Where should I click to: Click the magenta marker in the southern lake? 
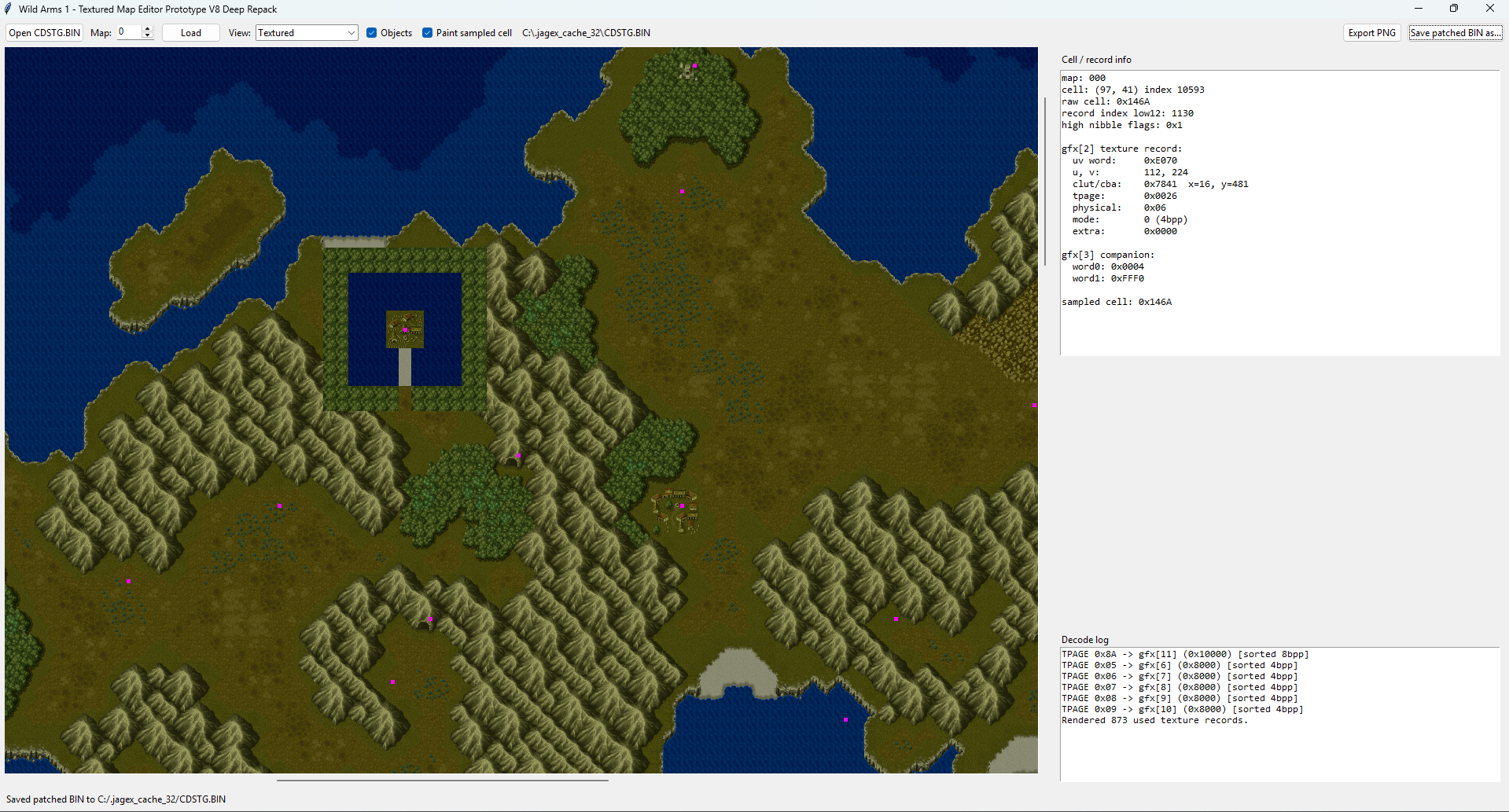click(845, 720)
